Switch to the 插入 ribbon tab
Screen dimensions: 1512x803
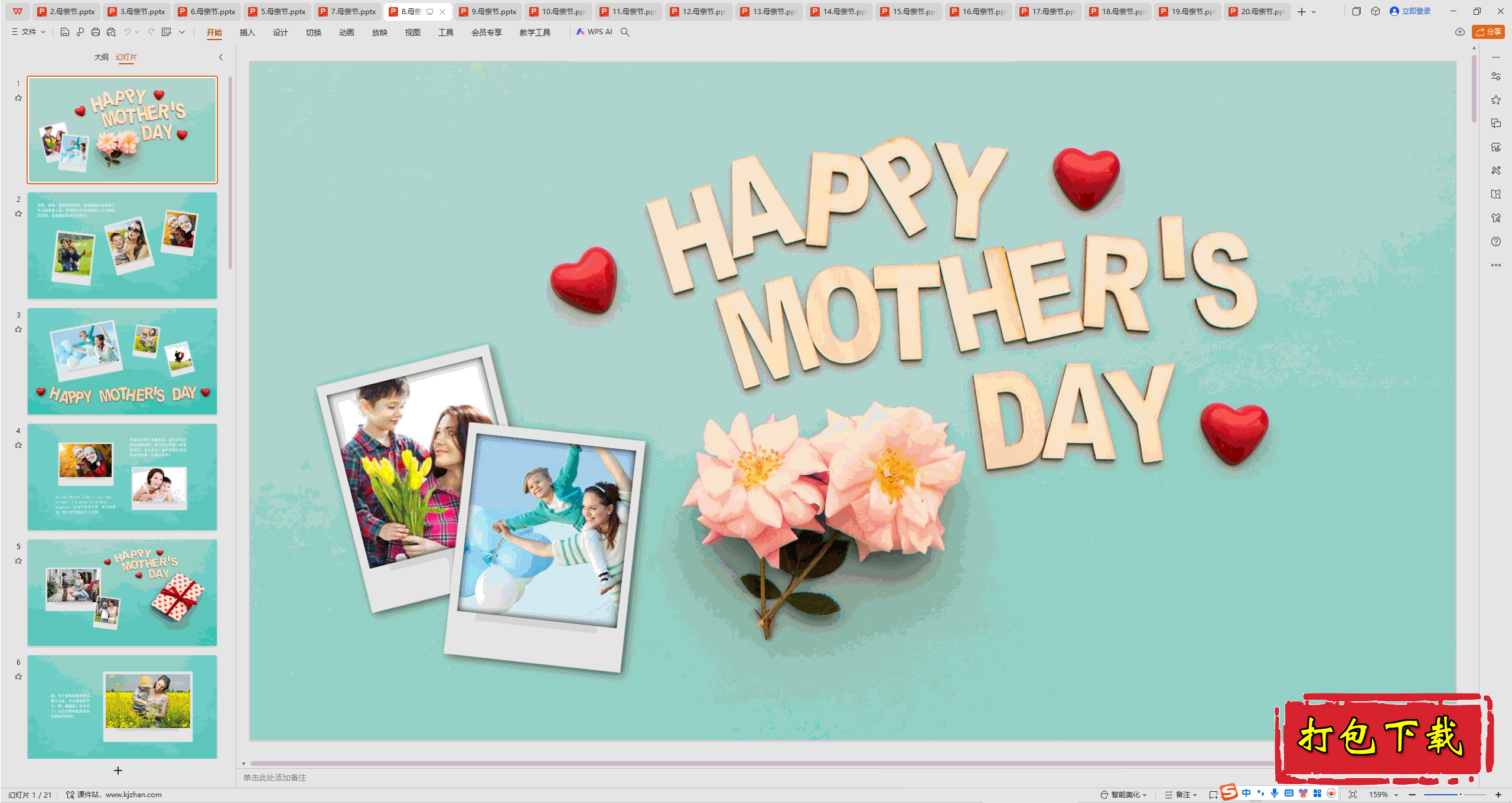click(x=247, y=32)
